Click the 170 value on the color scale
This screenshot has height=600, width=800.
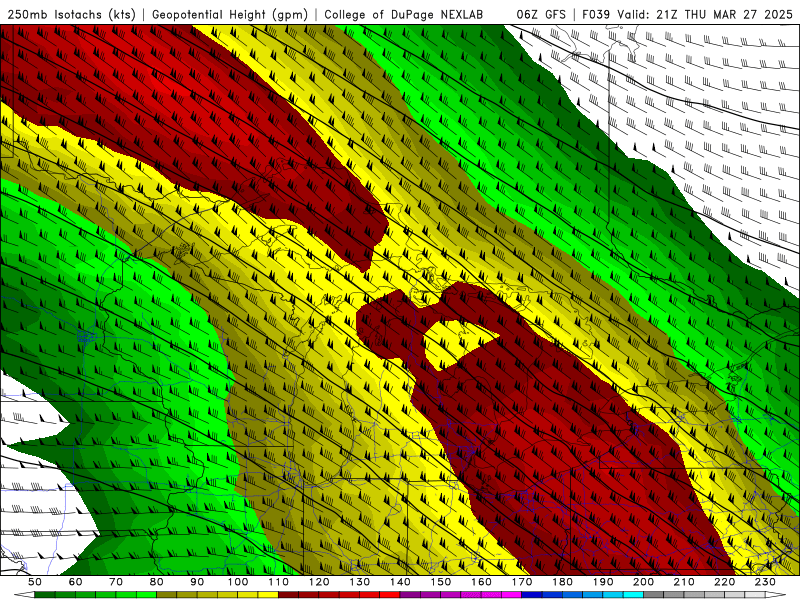(521, 582)
